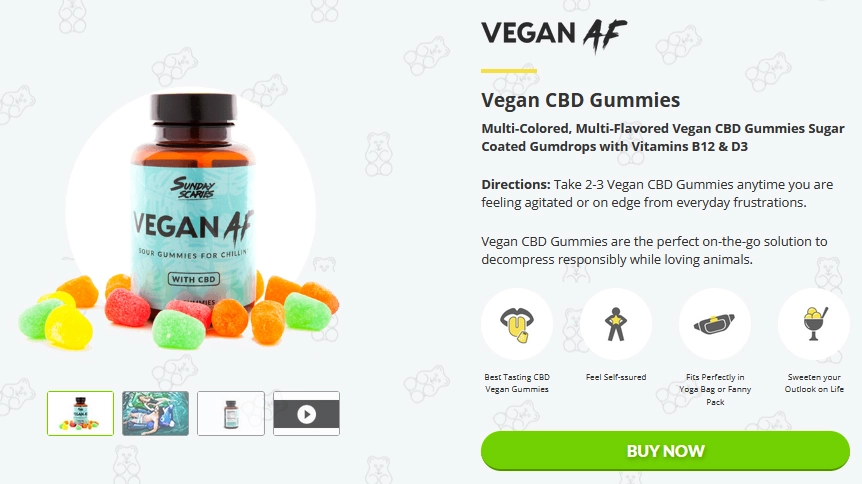Select the illustrated artwork thumbnail
This screenshot has width=862, height=484.
156,414
